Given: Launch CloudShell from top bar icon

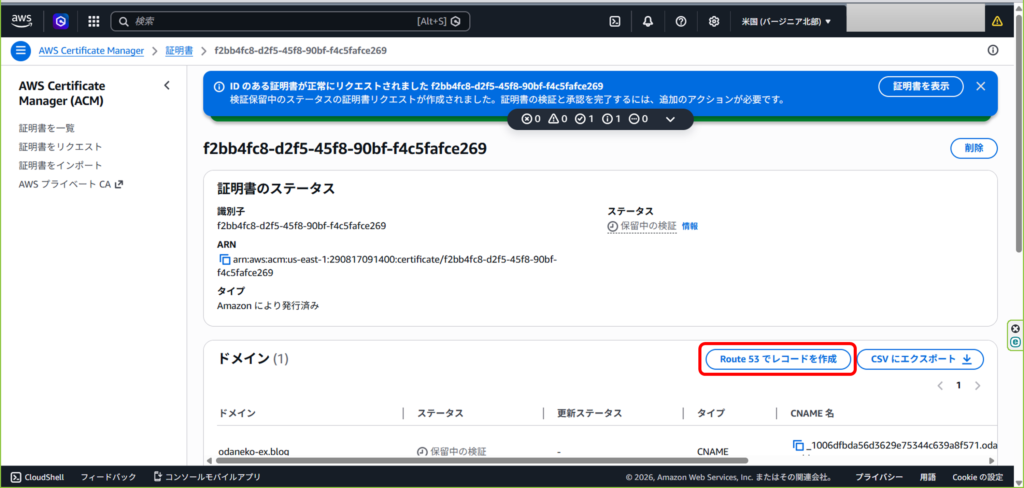Looking at the screenshot, I should [616, 21].
